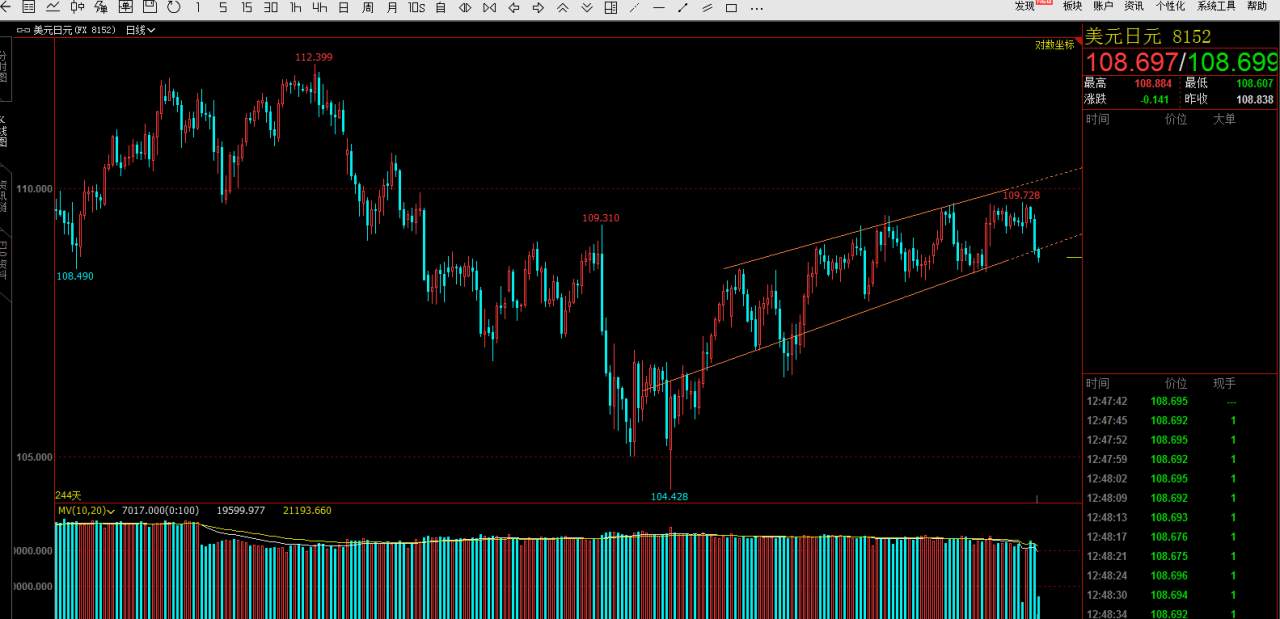The height and width of the screenshot is (619, 1280).
Task: Click the 112.399 high price label
Action: [313, 57]
